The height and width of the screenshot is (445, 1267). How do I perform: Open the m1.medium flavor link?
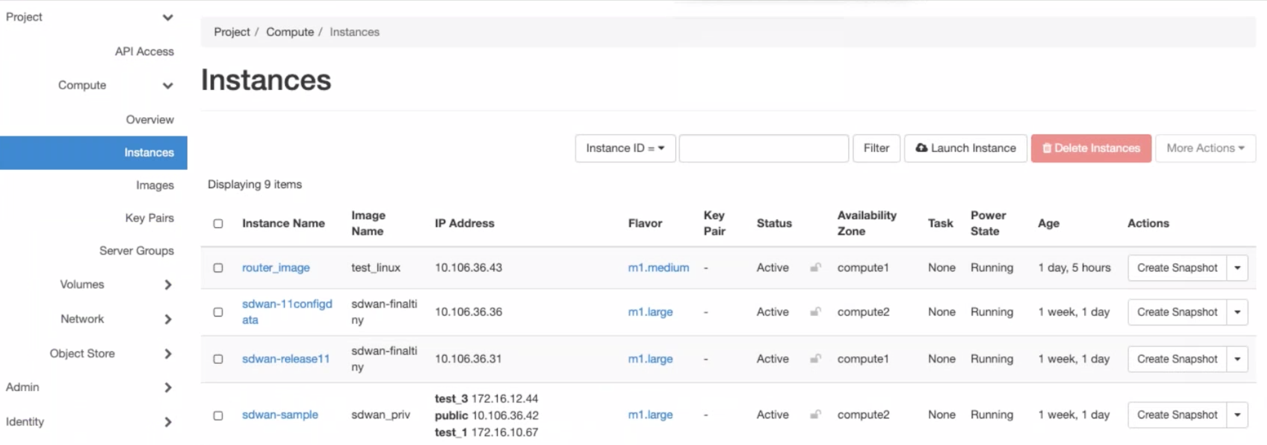point(658,268)
